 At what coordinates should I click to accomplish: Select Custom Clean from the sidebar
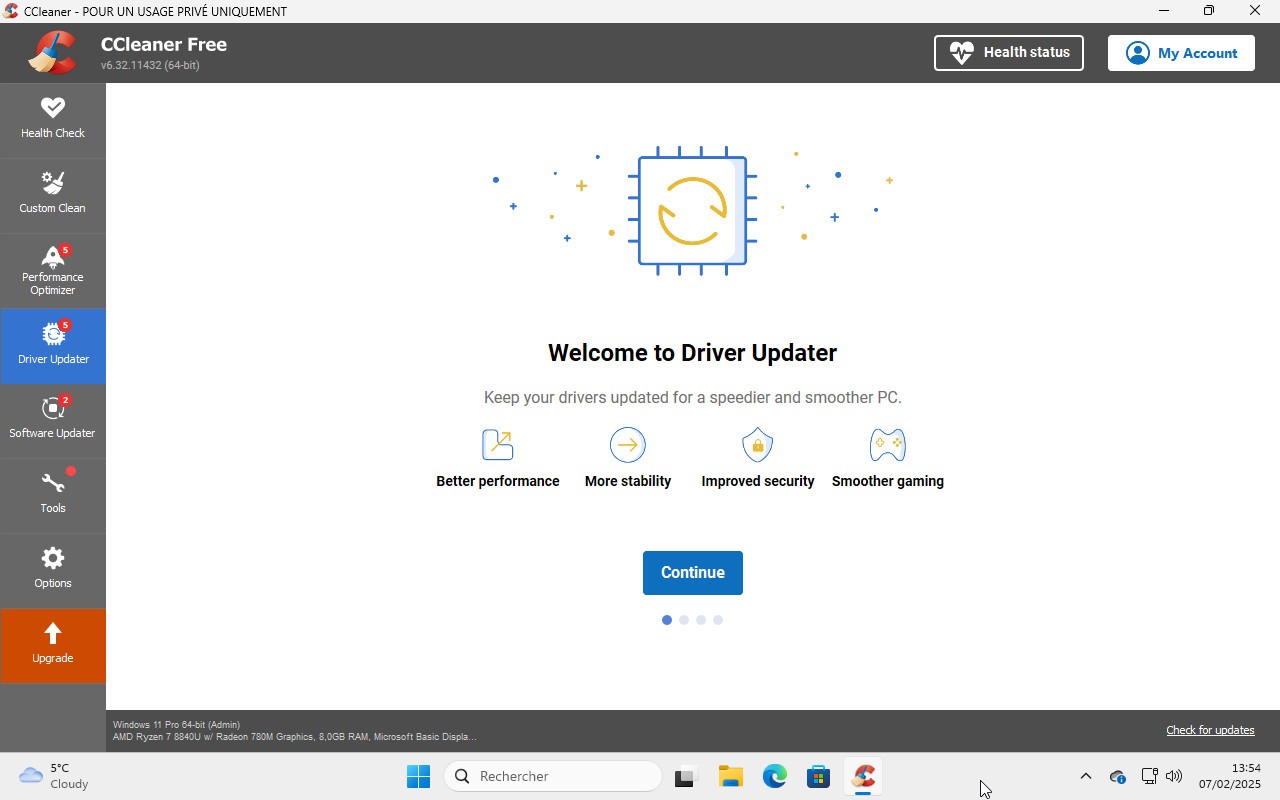(53, 194)
